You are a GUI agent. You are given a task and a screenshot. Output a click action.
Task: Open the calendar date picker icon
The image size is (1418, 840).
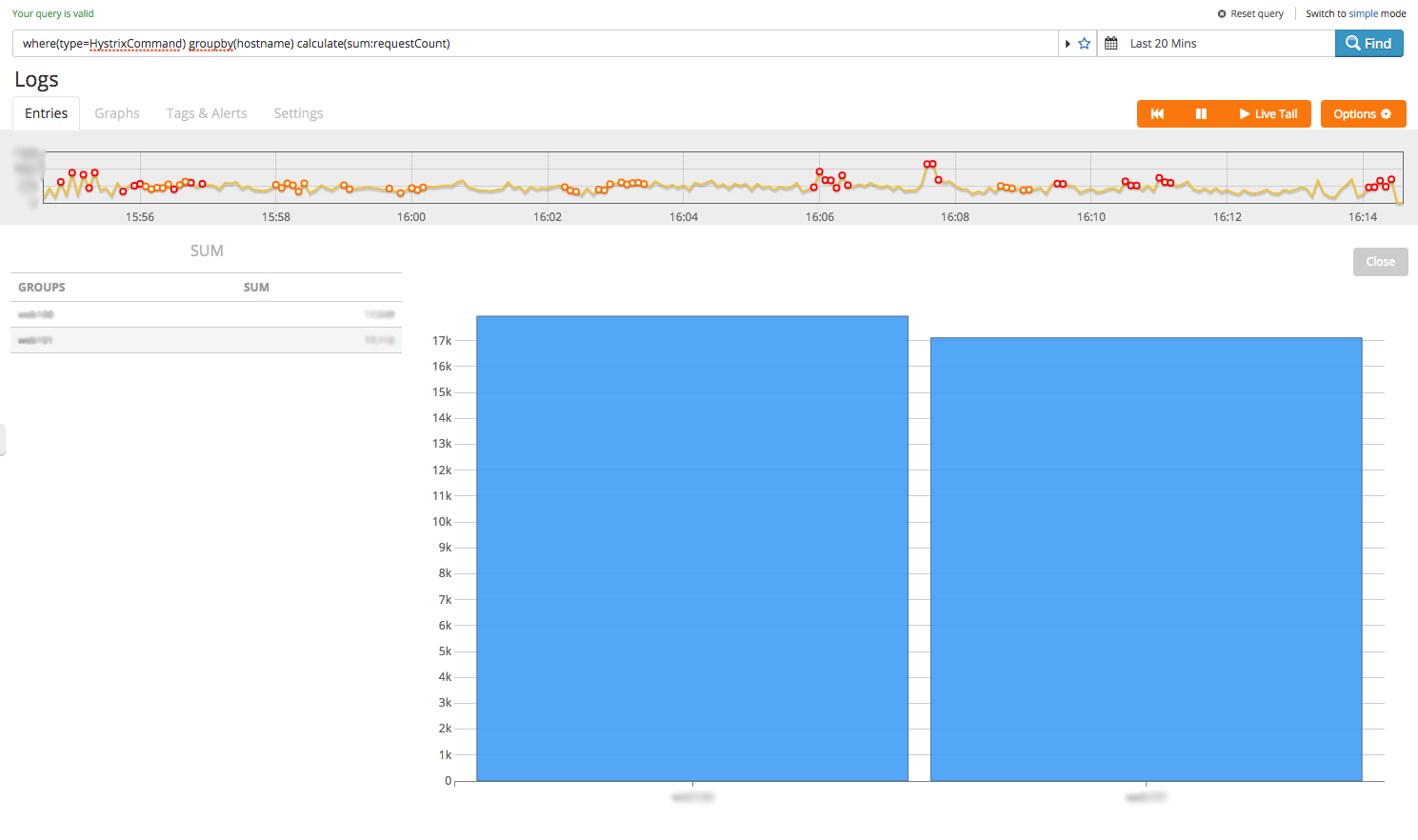click(1110, 44)
